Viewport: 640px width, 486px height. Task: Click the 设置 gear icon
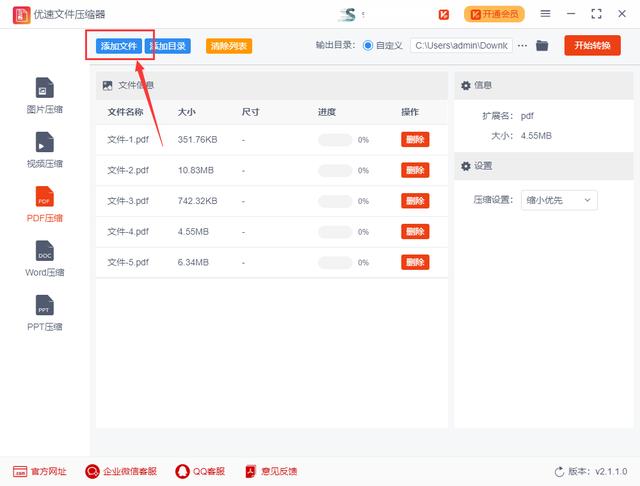click(465, 166)
